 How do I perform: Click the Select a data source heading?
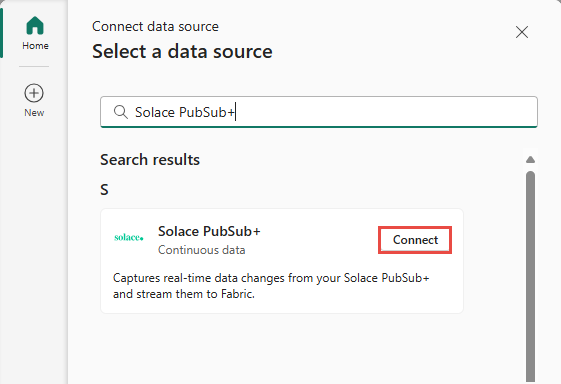point(182,51)
